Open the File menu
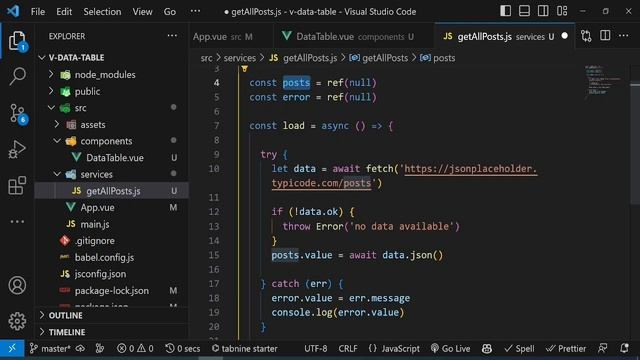This screenshot has height=360, width=640. click(x=38, y=11)
